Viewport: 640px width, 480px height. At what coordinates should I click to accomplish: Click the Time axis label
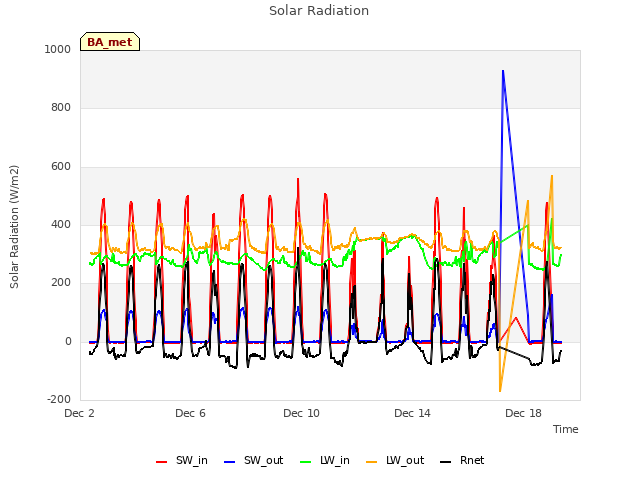[565, 429]
